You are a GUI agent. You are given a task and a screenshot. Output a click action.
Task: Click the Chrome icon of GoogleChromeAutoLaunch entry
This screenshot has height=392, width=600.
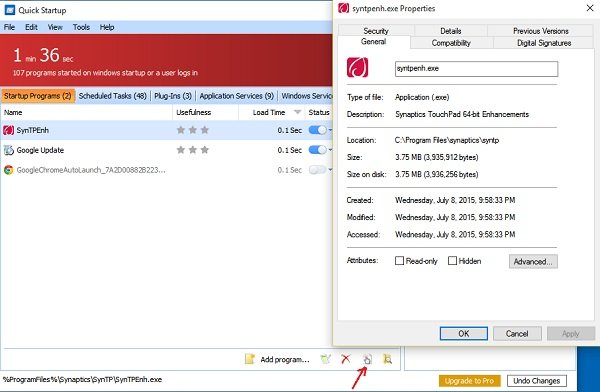(x=8, y=170)
